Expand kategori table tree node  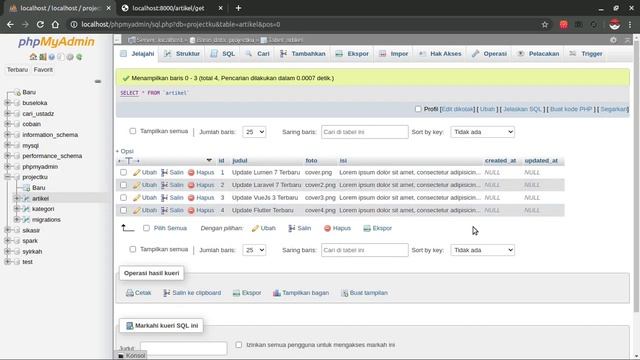[x=17, y=209]
